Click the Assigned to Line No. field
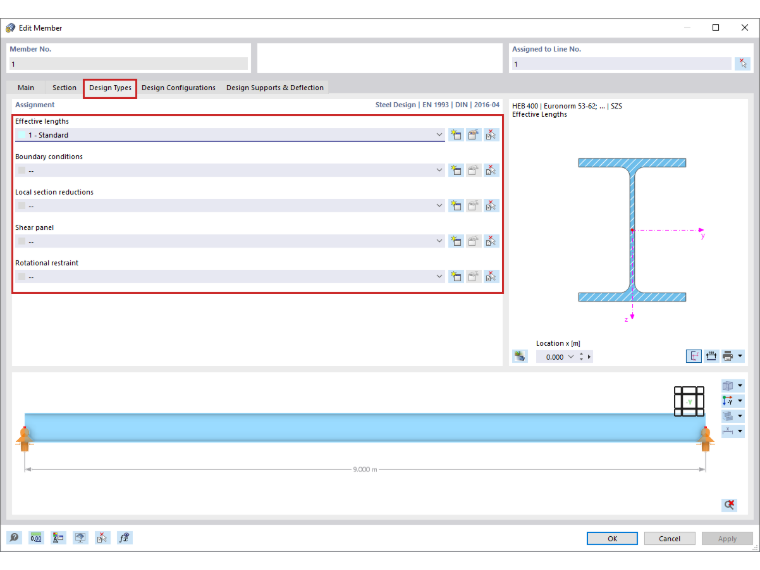Screen dimensions: 760x570 pos(622,64)
